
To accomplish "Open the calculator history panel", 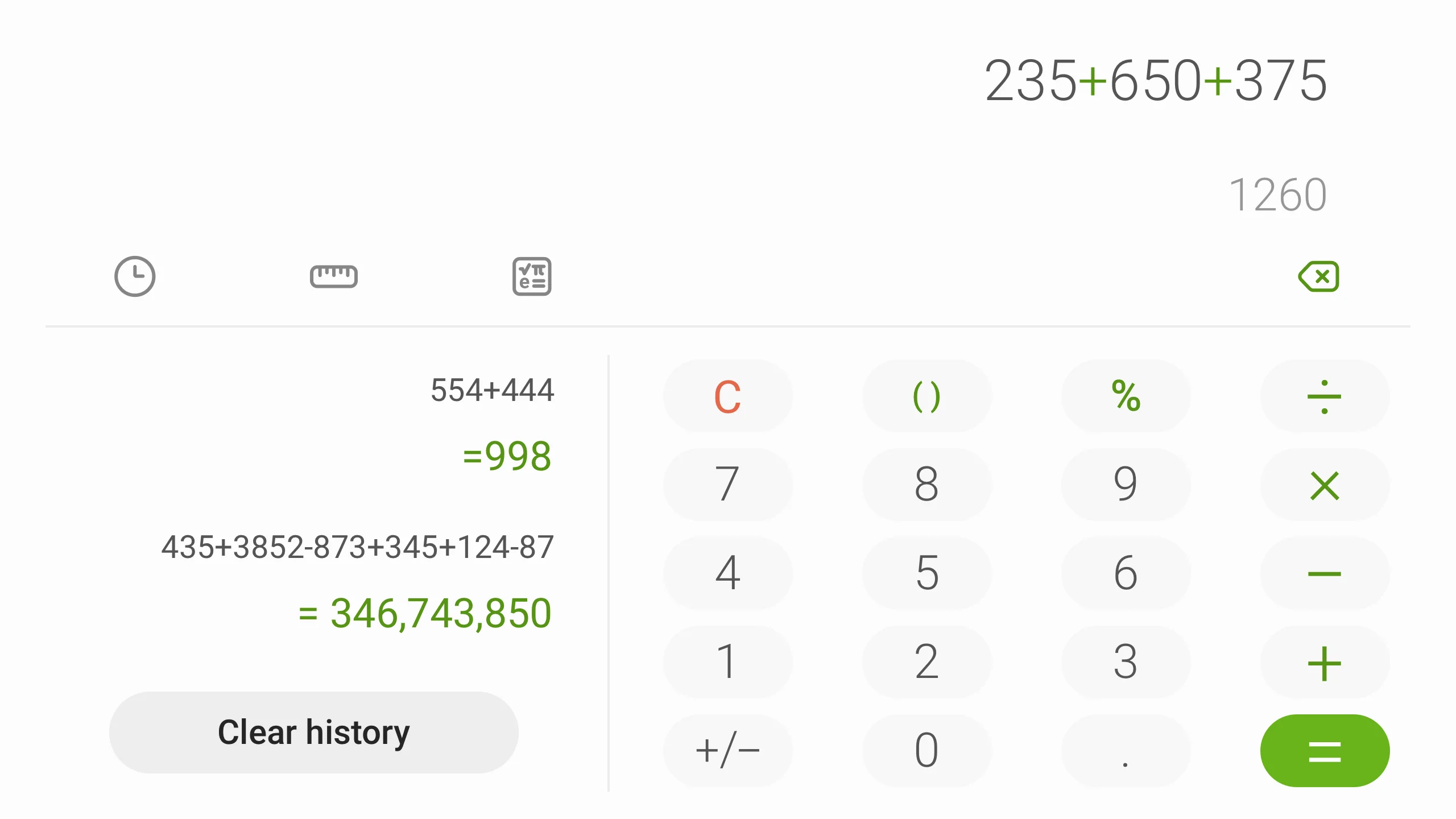I will (x=135, y=277).
